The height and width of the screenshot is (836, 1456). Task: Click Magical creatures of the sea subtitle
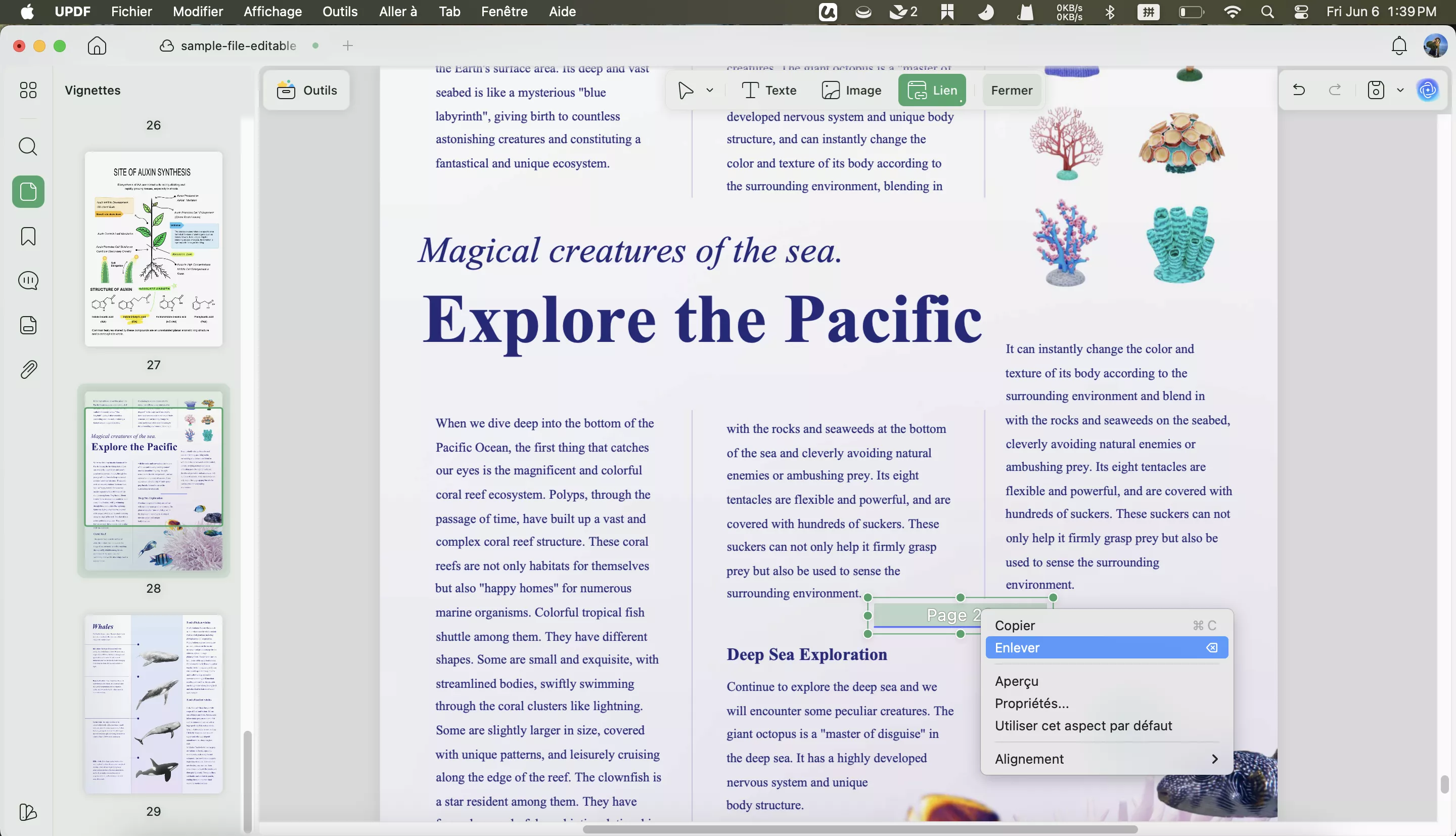pyautogui.click(x=629, y=250)
